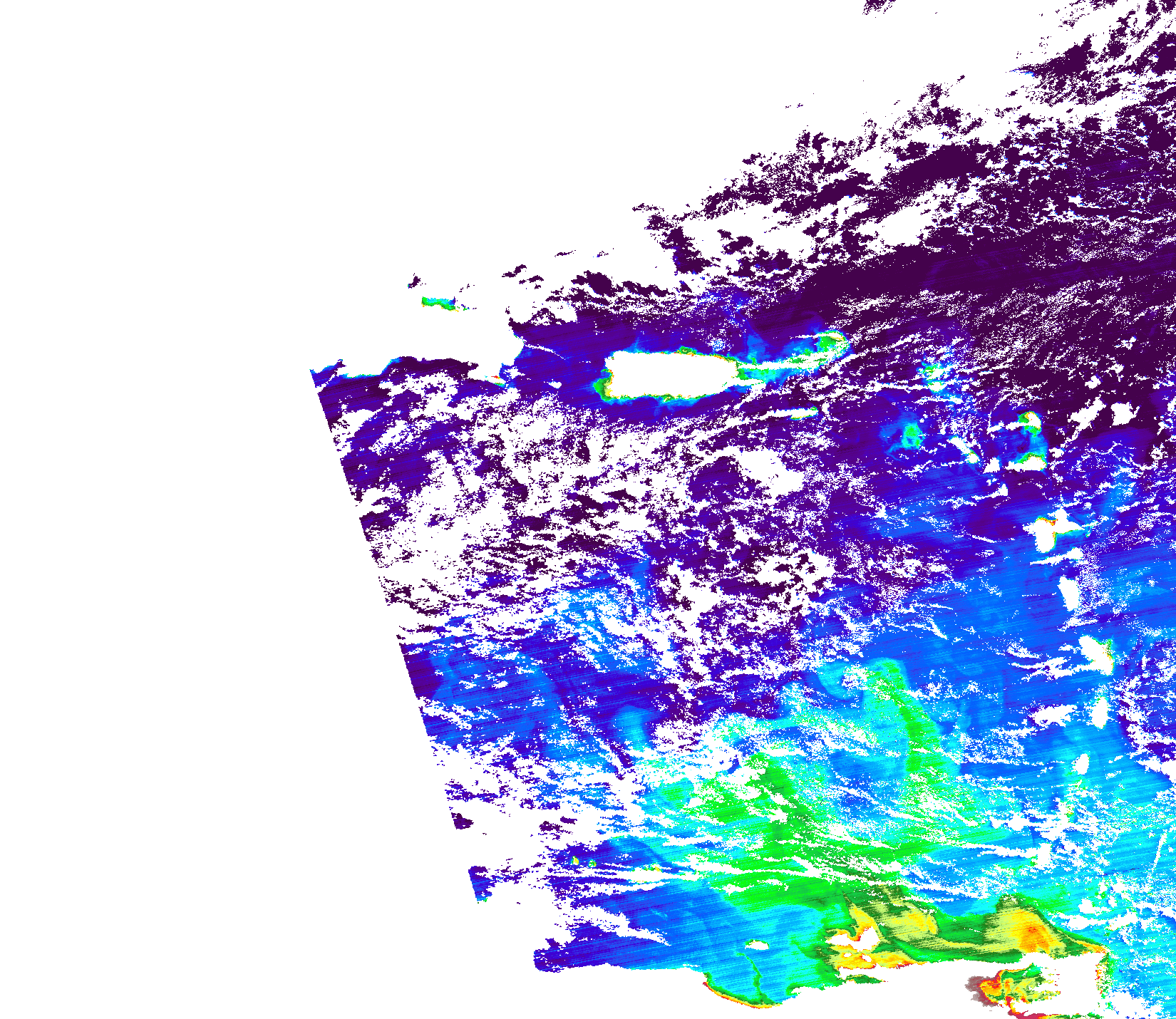Pick the green circular eddy east of main island

pyautogui.click(x=910, y=435)
